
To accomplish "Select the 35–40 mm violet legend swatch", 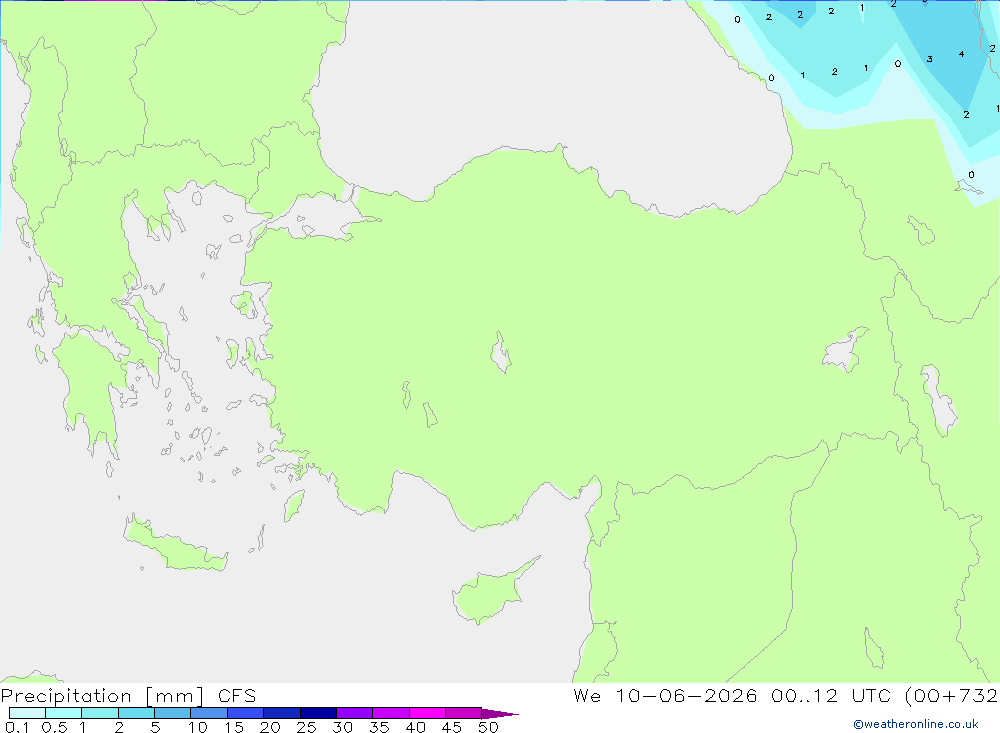I will [x=391, y=713].
